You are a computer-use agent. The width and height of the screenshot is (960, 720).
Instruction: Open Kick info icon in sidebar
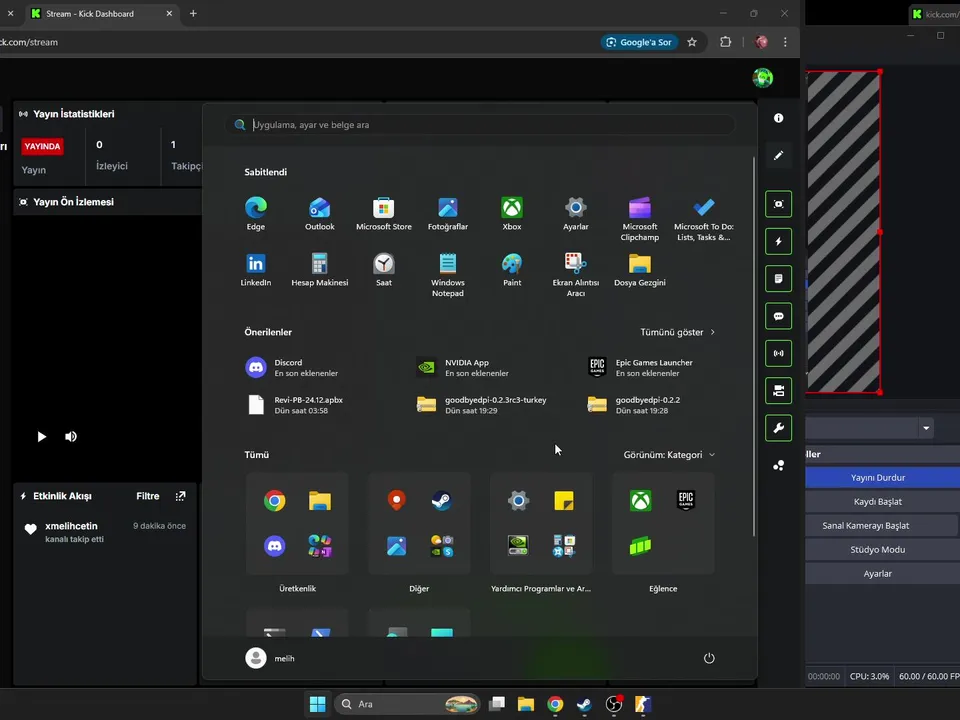point(778,118)
